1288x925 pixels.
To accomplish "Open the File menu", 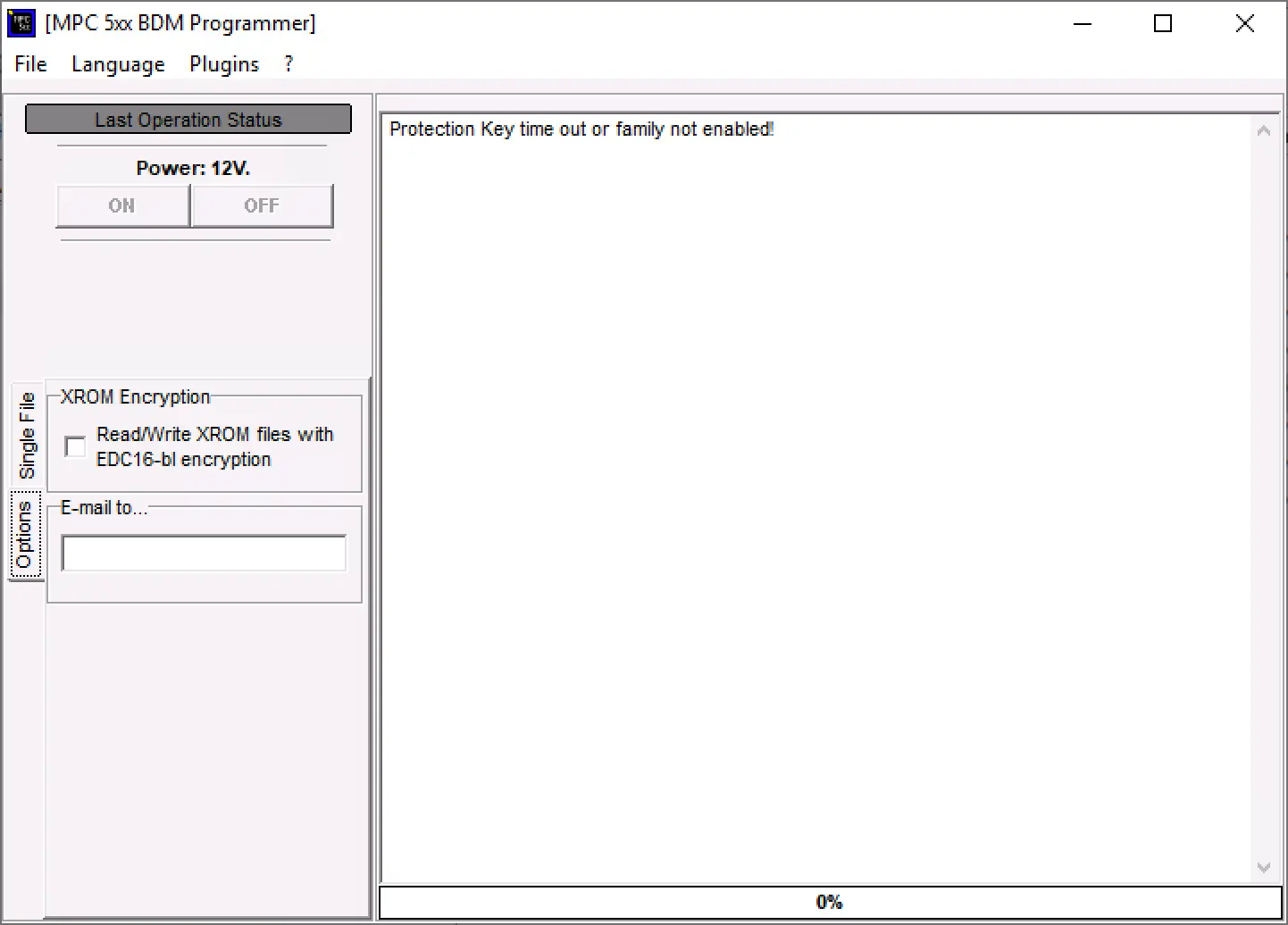I will [30, 64].
